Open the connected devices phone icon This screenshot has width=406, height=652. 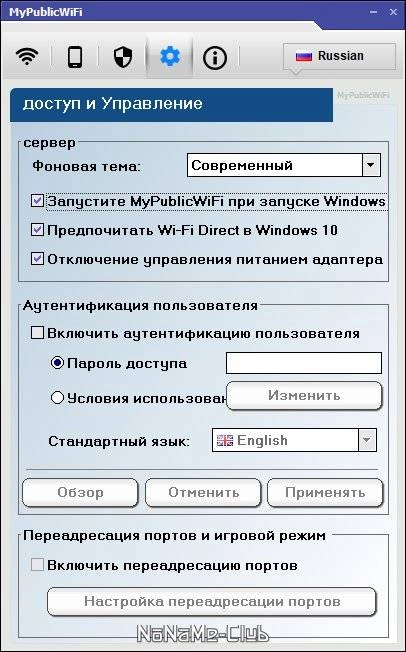(x=75, y=56)
